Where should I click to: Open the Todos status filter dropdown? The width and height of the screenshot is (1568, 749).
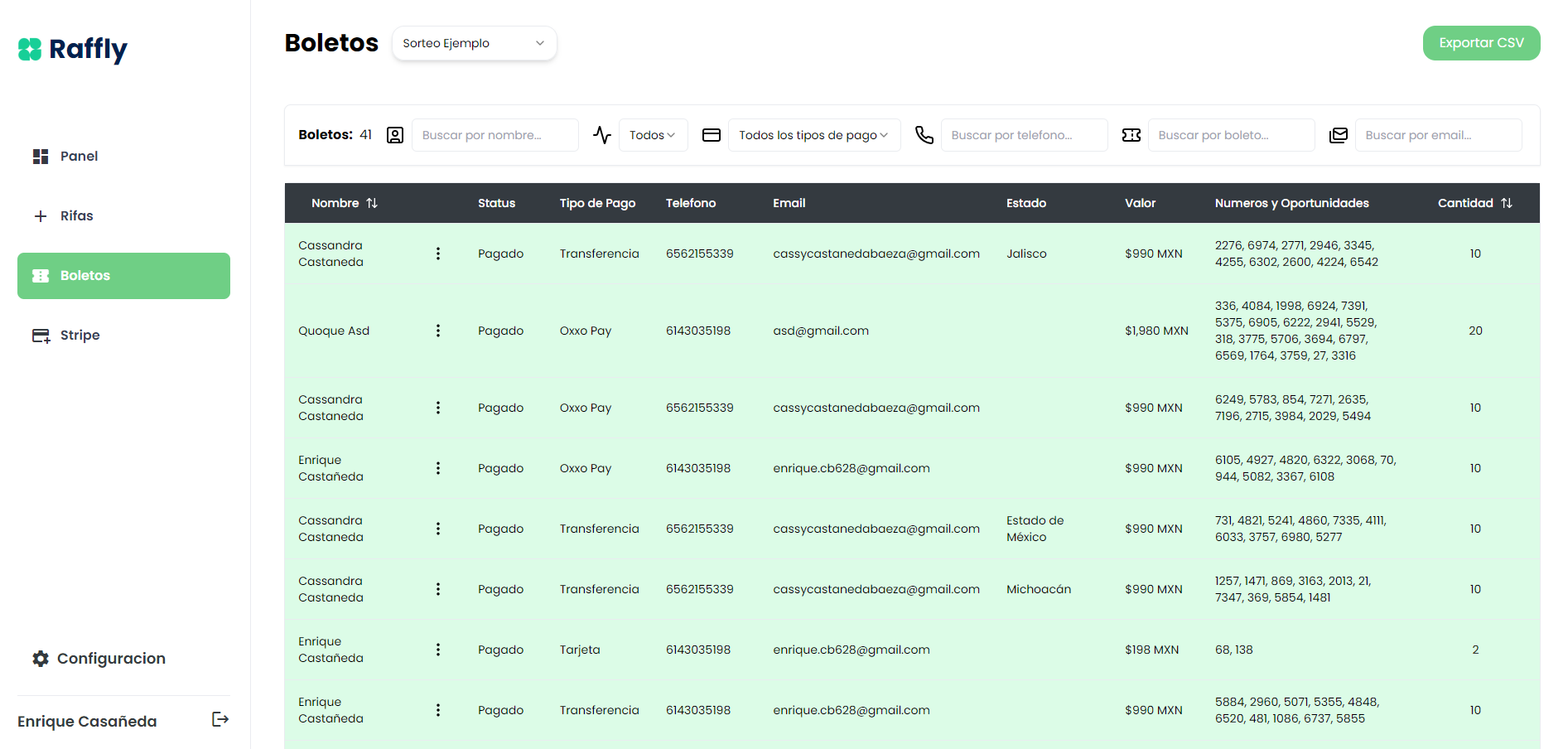point(653,135)
